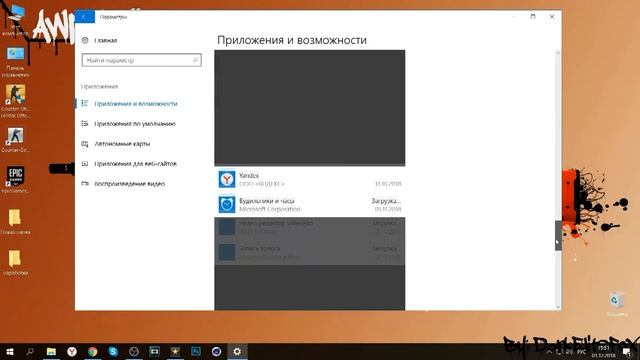Screen dimensions: 640x360
Task: Focus the Найти параметр search field
Action: [141, 60]
